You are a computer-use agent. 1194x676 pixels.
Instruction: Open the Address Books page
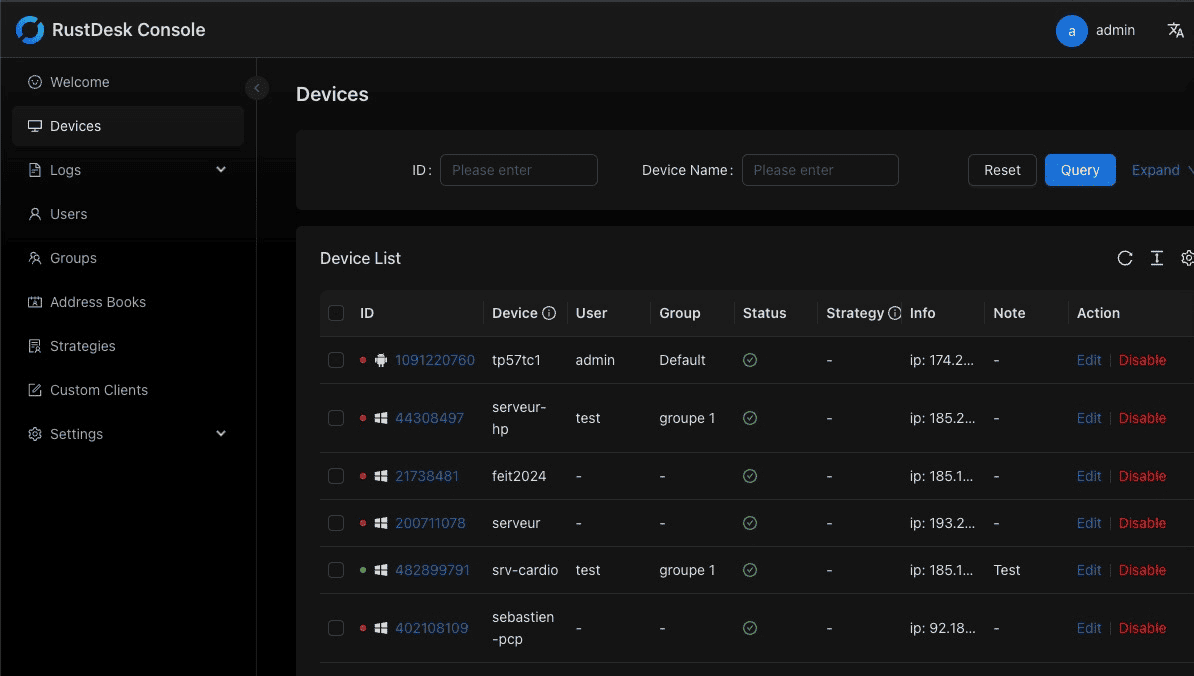tap(98, 302)
